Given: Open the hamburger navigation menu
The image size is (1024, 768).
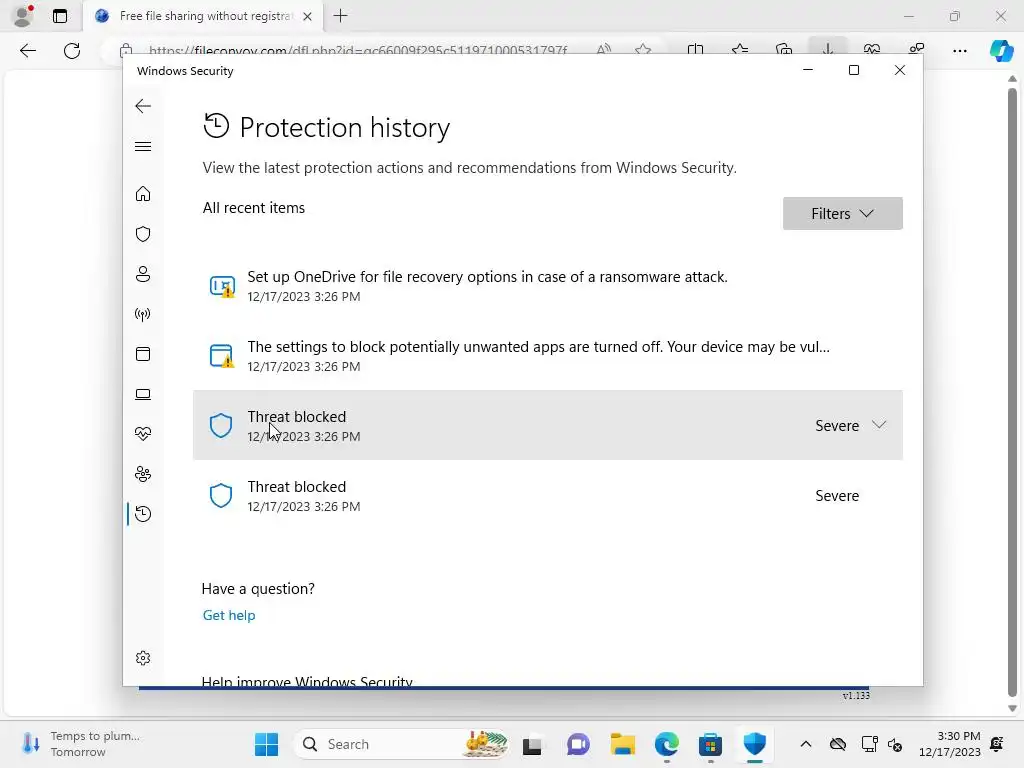Looking at the screenshot, I should click(x=143, y=146).
